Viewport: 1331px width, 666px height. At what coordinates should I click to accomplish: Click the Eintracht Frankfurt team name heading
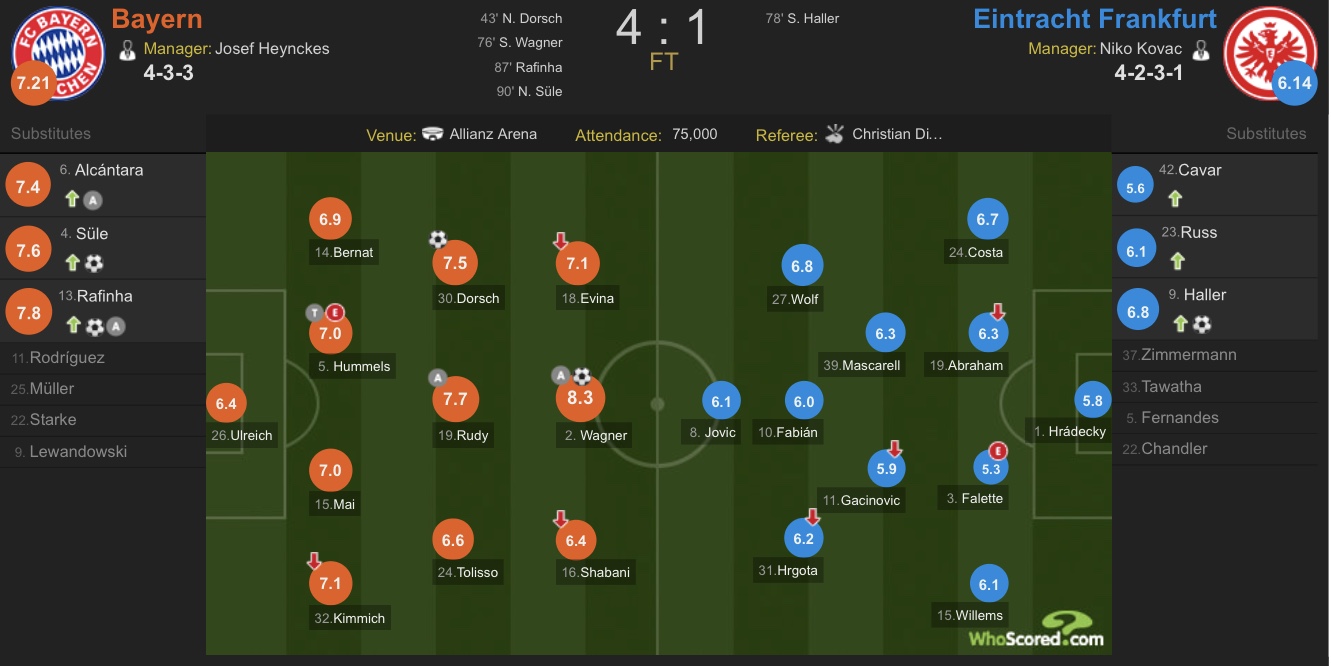coord(1095,19)
